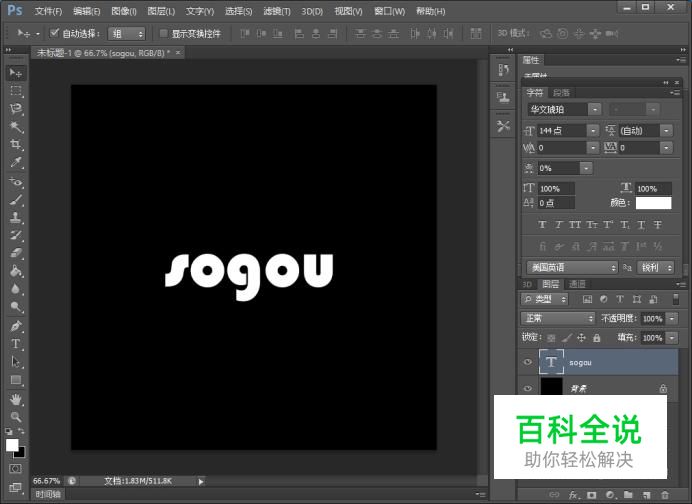Screen dimensions: 692x504
Task: Open the 组 auto-select dropdown
Action: click(x=127, y=34)
